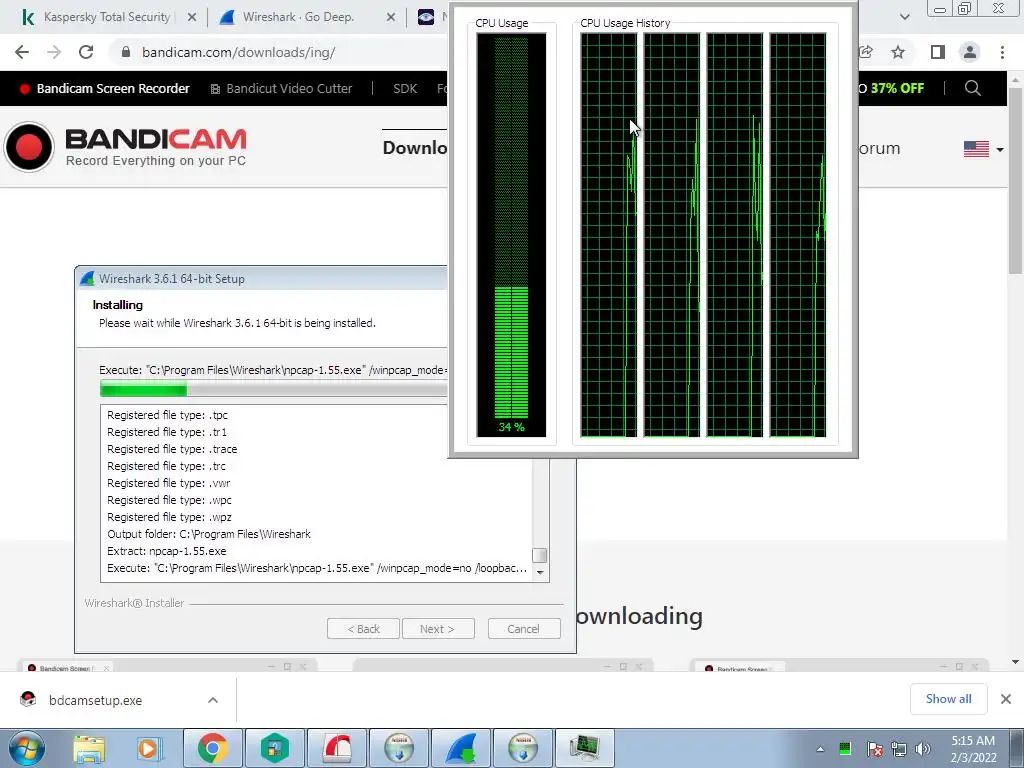The image size is (1024, 768).
Task: Share this page from the address bar
Action: [867, 52]
